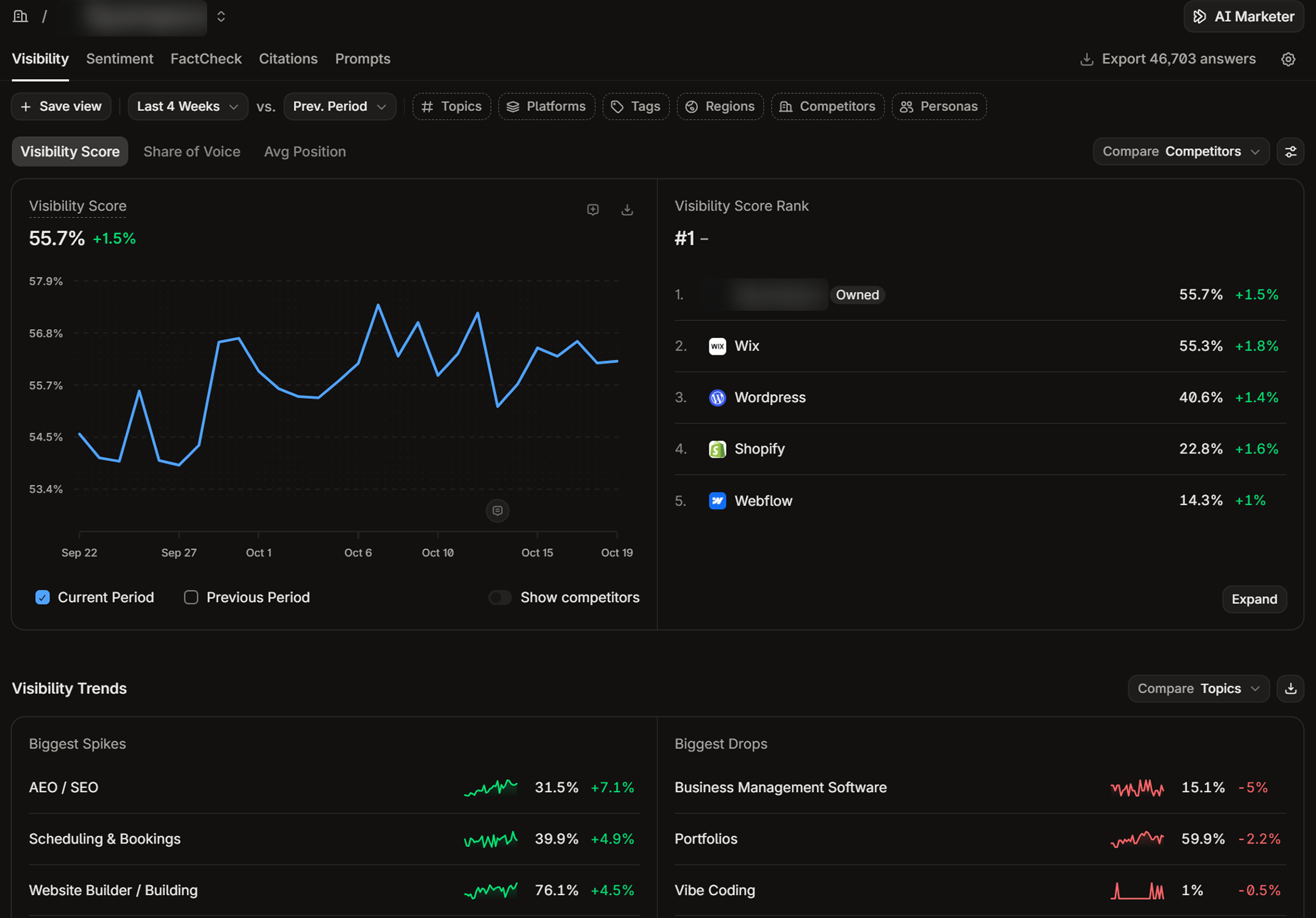Open the Personas filter
This screenshot has width=1316, height=918.
[939, 106]
